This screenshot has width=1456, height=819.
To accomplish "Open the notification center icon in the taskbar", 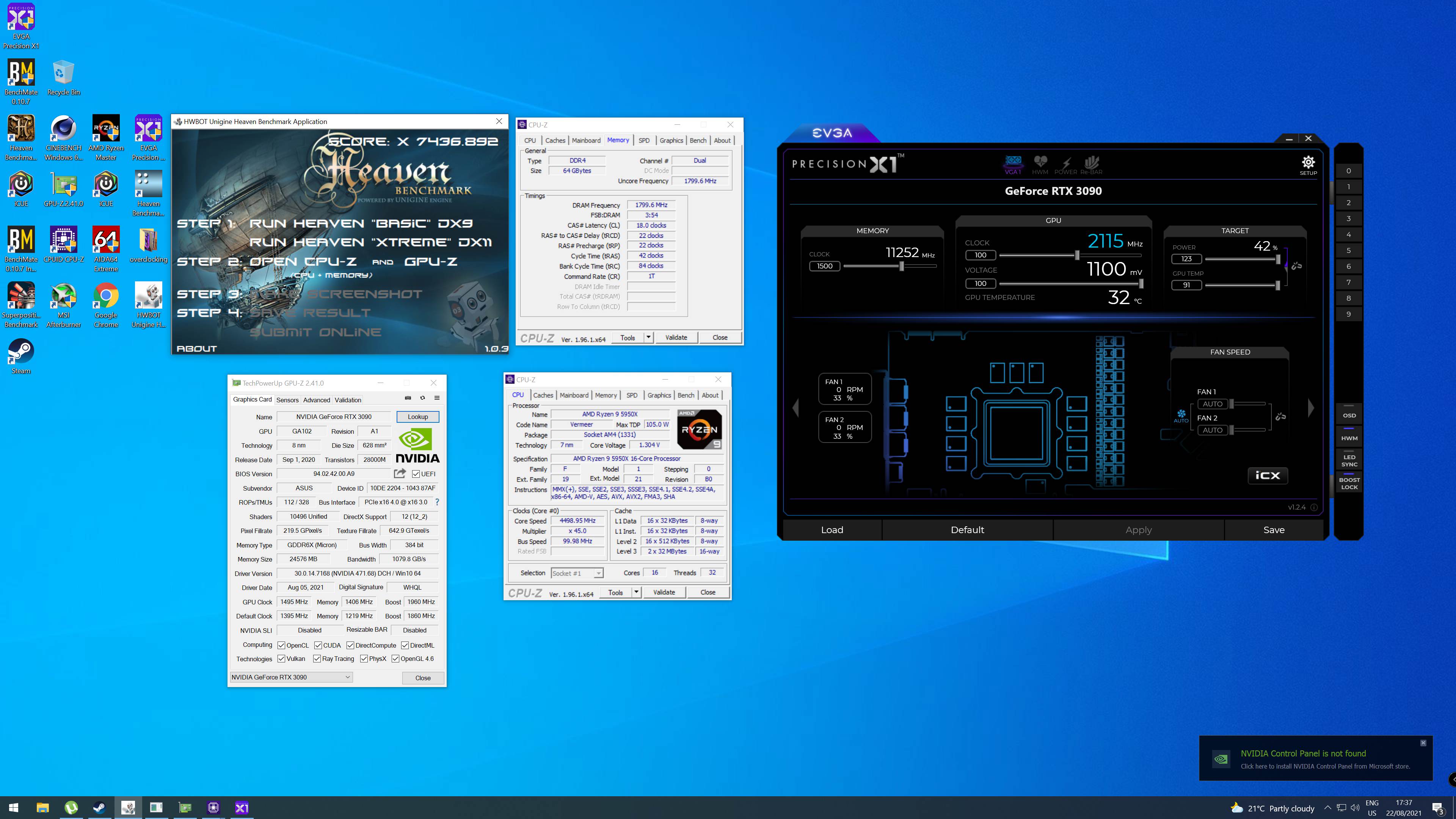I will click(x=1438, y=808).
